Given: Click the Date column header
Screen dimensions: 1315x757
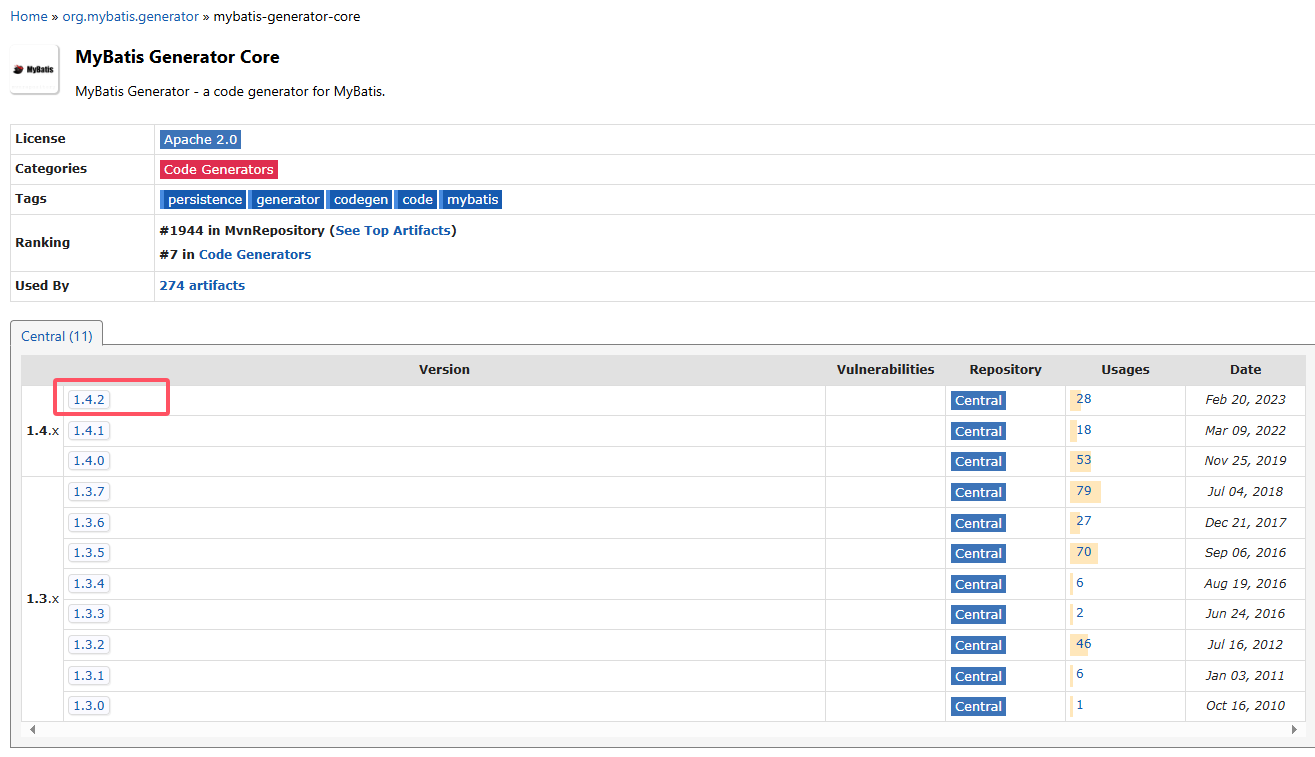Looking at the screenshot, I should click(1245, 369).
